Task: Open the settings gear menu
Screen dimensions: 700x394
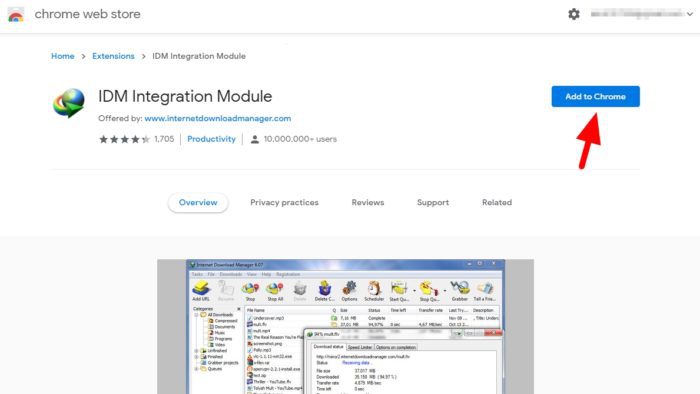Action: coord(574,14)
